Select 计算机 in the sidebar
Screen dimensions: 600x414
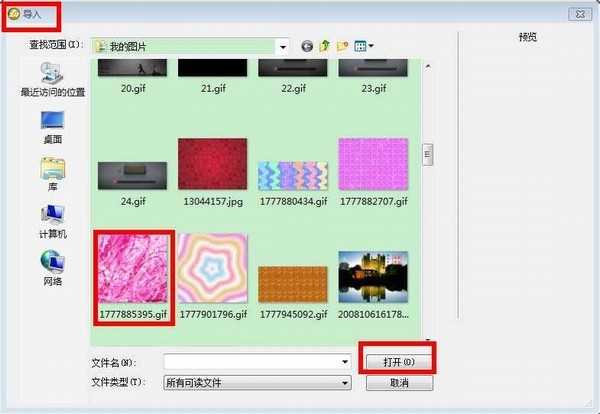click(x=52, y=220)
